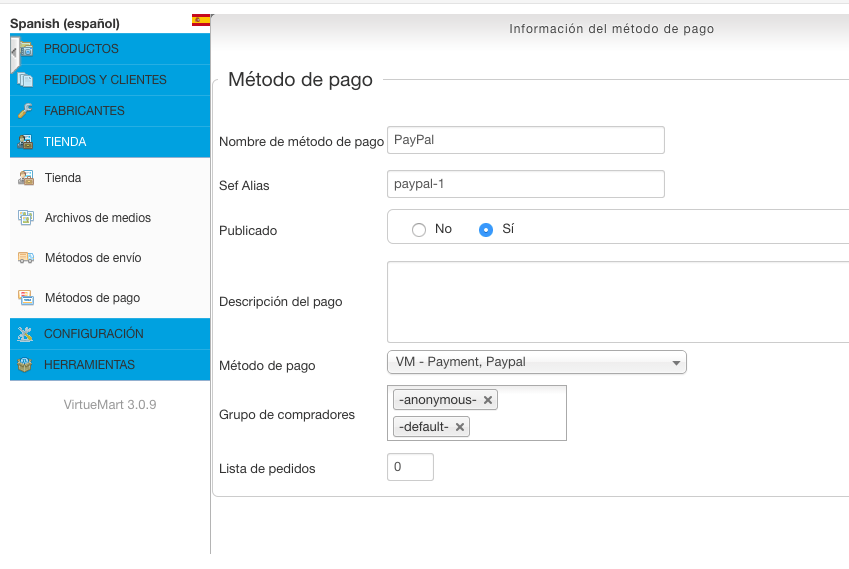Image resolution: width=849 pixels, height=569 pixels.
Task: Click the Publicado field label
Action: click(248, 231)
